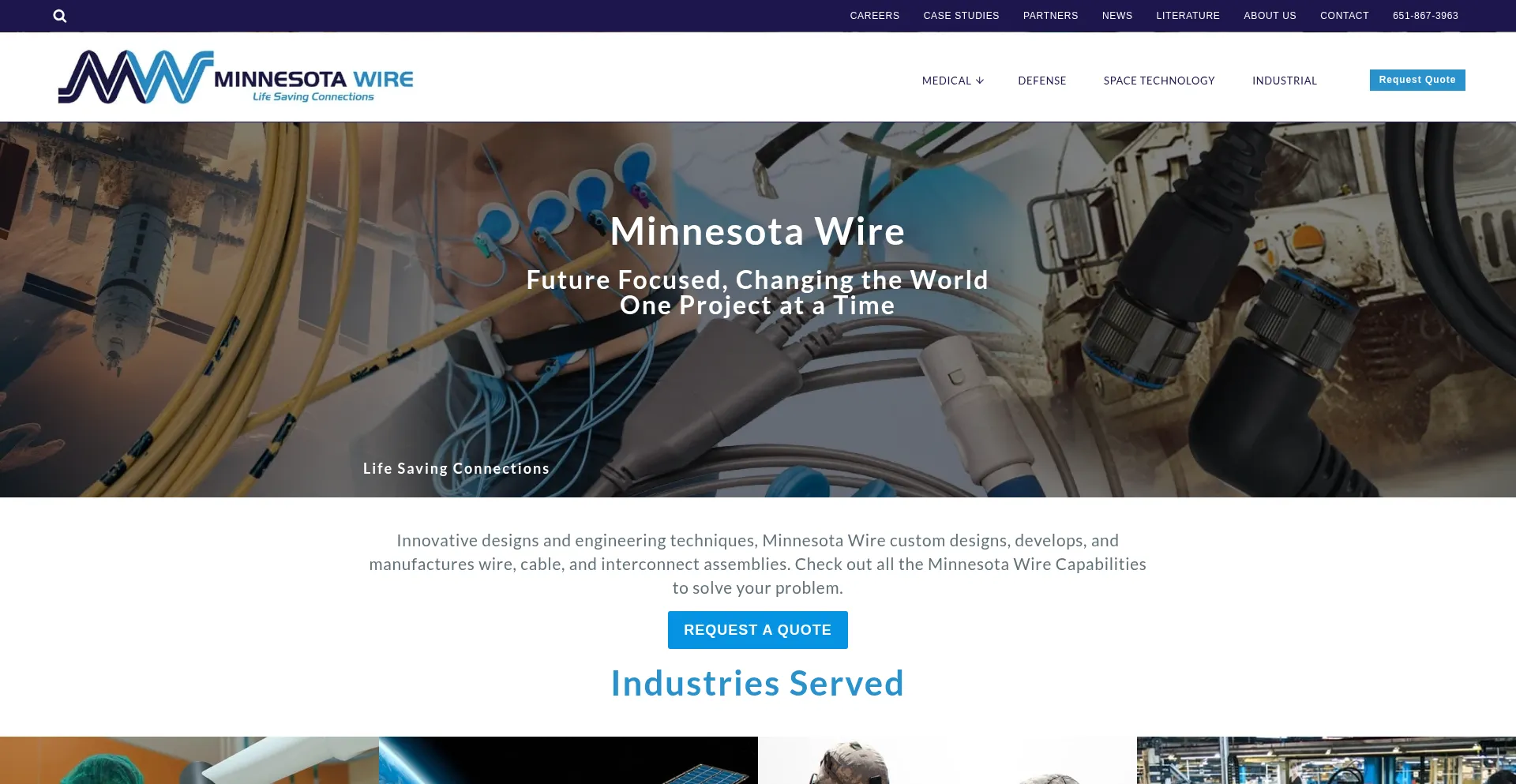Click the Minnesota Wire logo
The width and height of the screenshot is (1516, 784).
click(235, 77)
